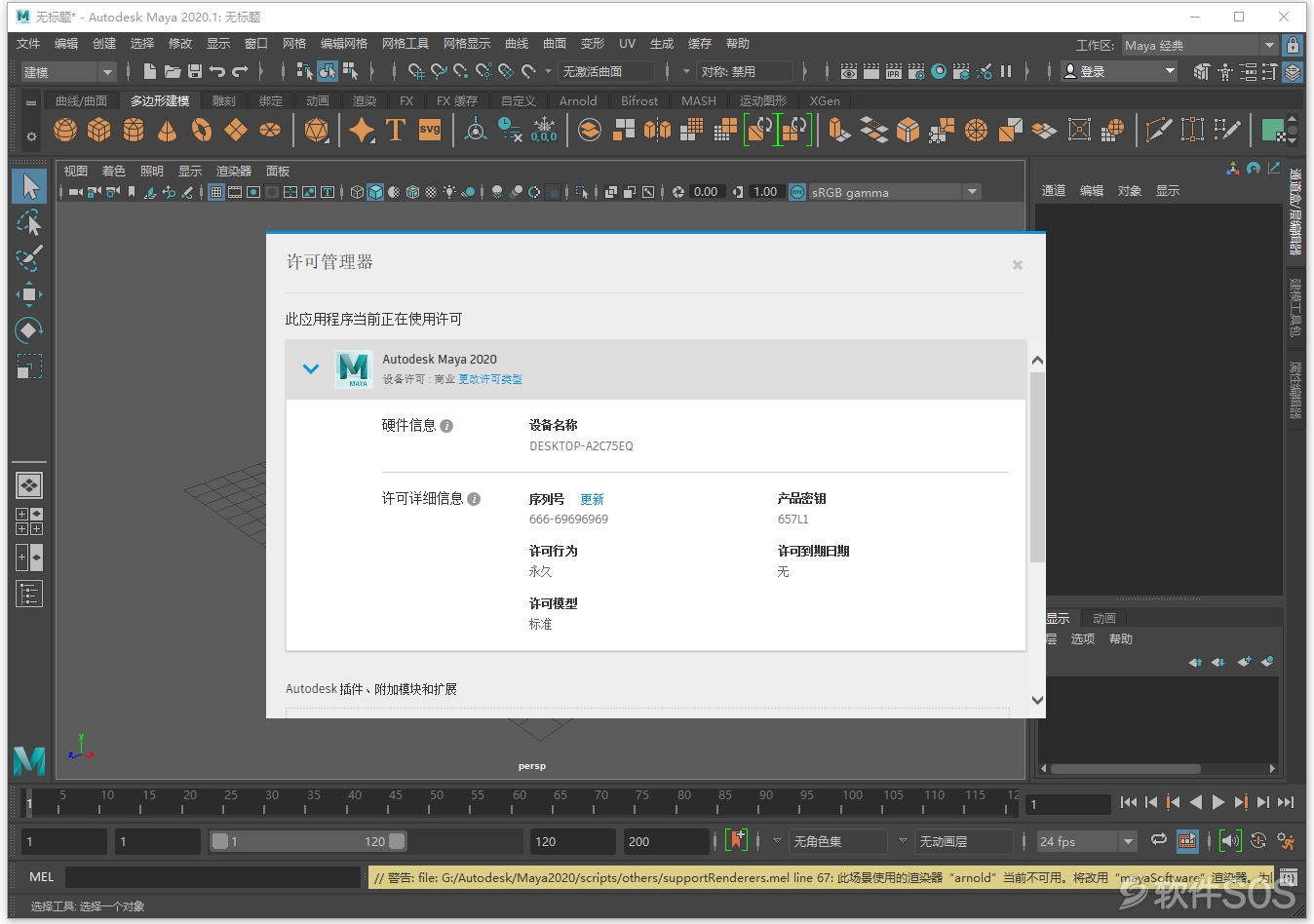Switch to the Arnold shelf tab

(578, 100)
